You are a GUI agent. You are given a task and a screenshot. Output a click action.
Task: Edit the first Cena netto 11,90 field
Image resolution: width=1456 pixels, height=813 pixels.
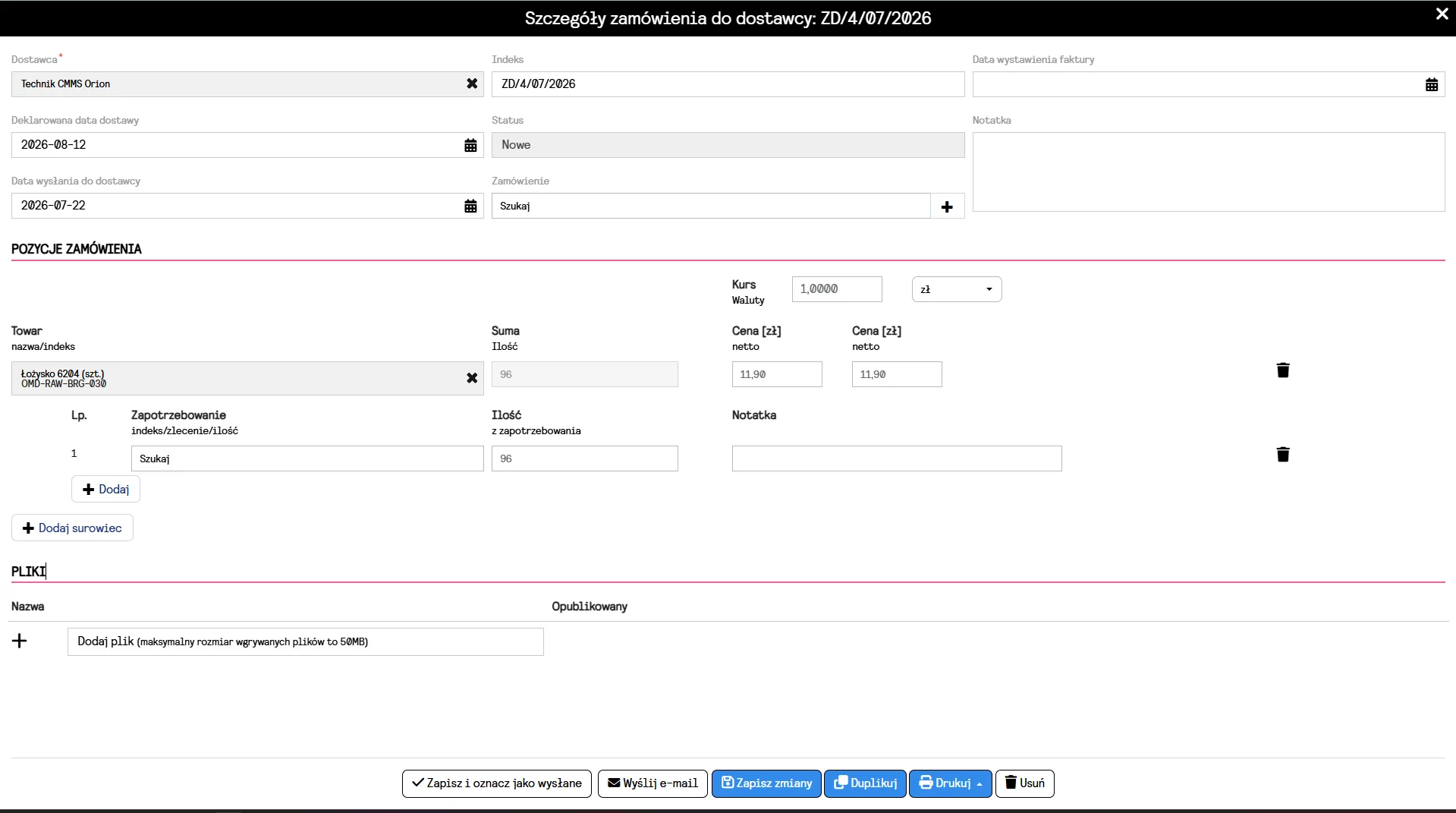pyautogui.click(x=777, y=374)
